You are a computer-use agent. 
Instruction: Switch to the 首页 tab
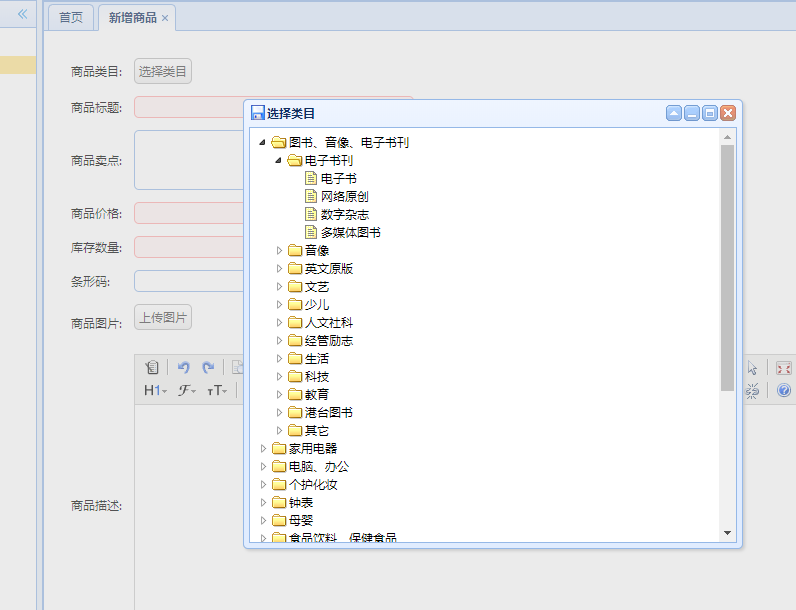[x=71, y=18]
